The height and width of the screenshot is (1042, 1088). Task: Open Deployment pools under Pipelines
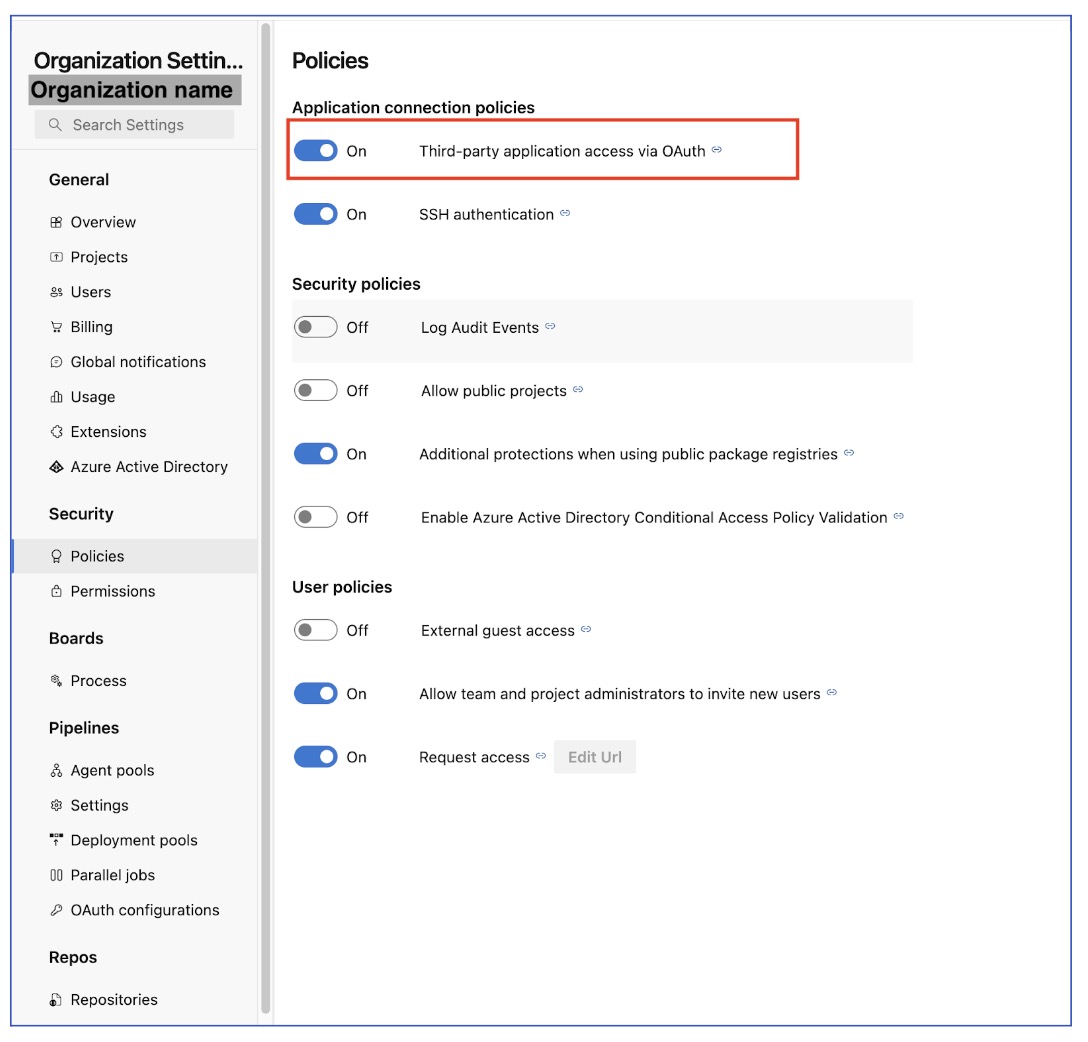(135, 840)
